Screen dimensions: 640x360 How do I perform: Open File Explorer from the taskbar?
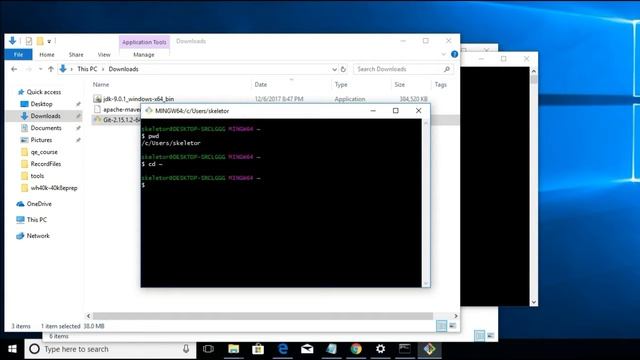pos(233,349)
